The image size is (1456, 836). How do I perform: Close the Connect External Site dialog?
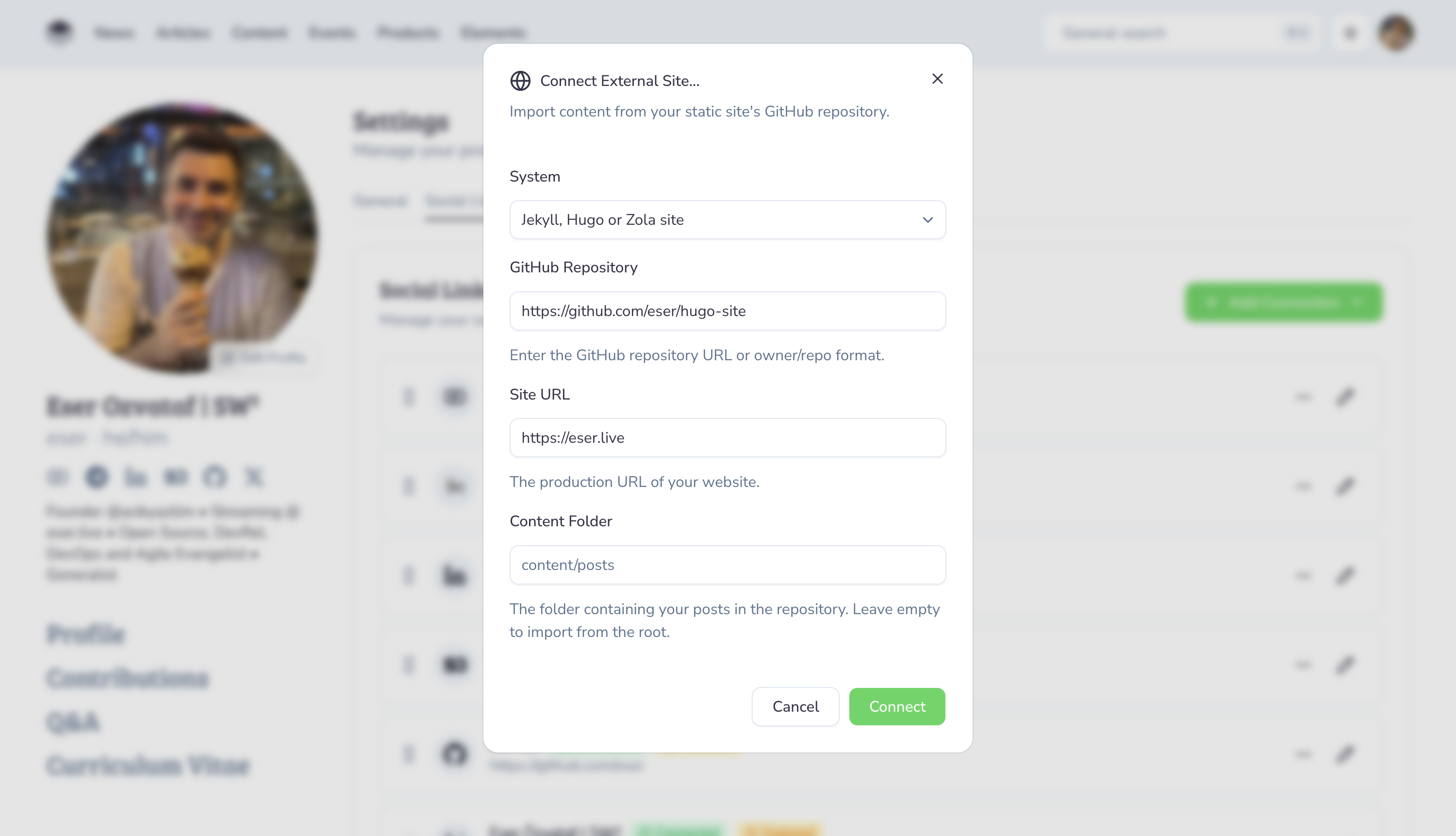(937, 79)
